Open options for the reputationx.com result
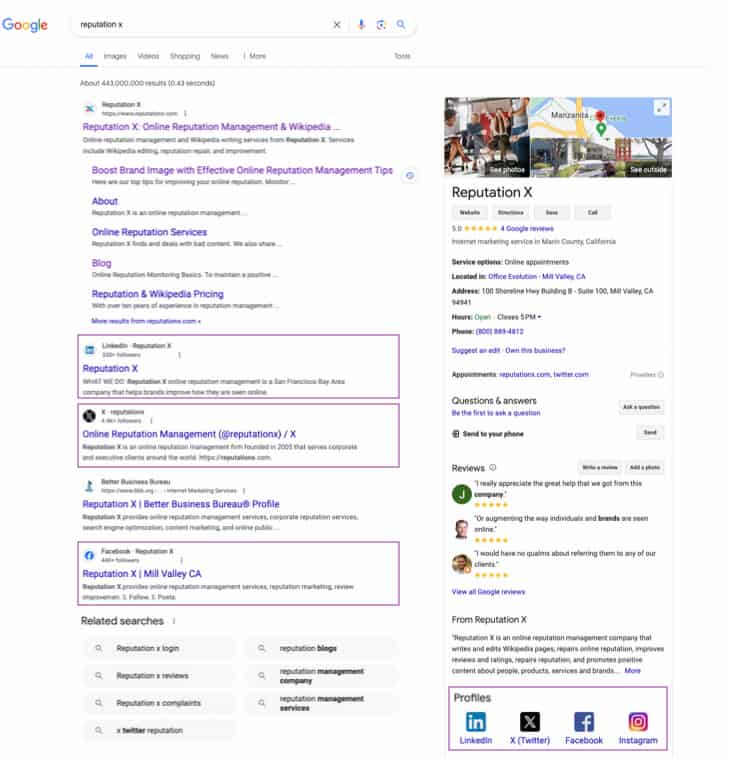 (185, 113)
